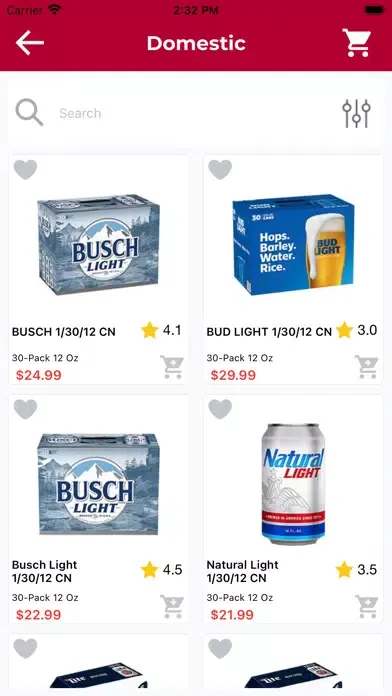This screenshot has height=696, width=392.
Task: Favorite the Bud Light heart
Action: [x=220, y=170]
